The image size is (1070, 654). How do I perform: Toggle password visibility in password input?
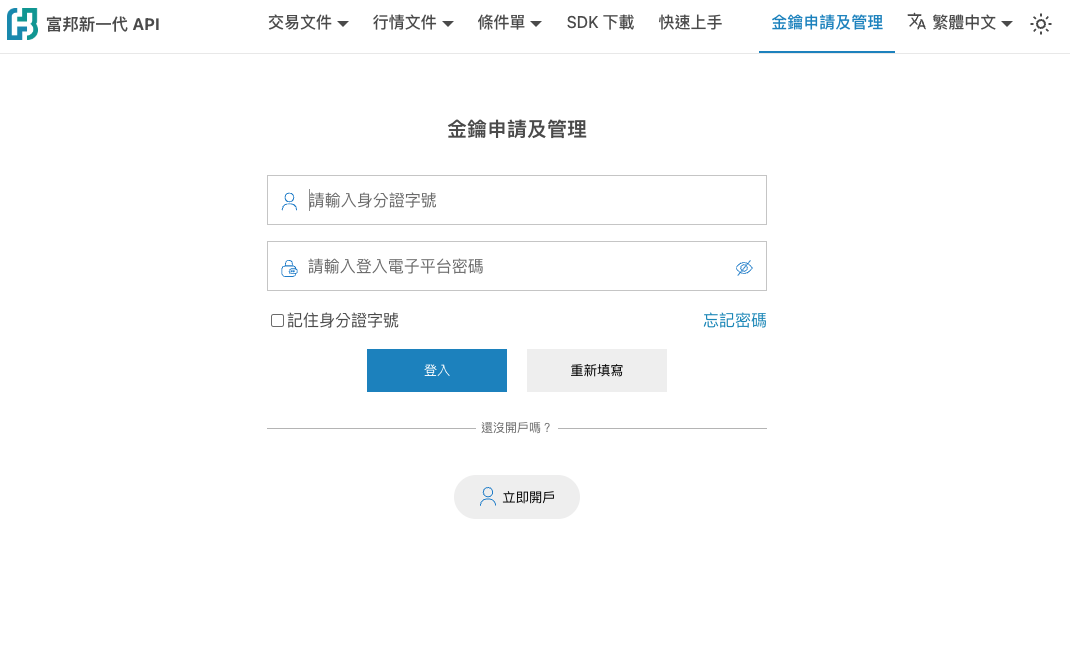click(744, 267)
